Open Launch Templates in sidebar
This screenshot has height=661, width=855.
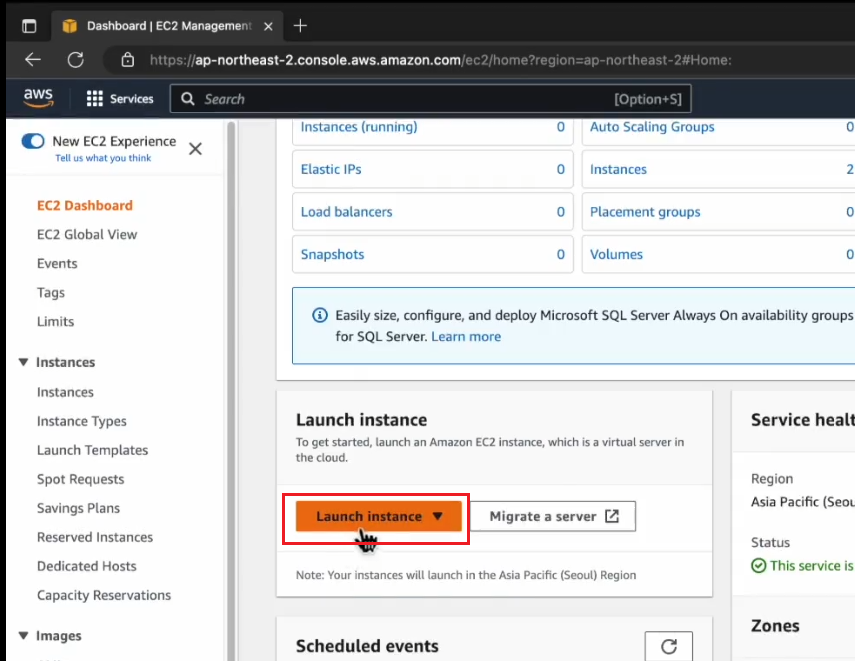pyautogui.click(x=93, y=450)
